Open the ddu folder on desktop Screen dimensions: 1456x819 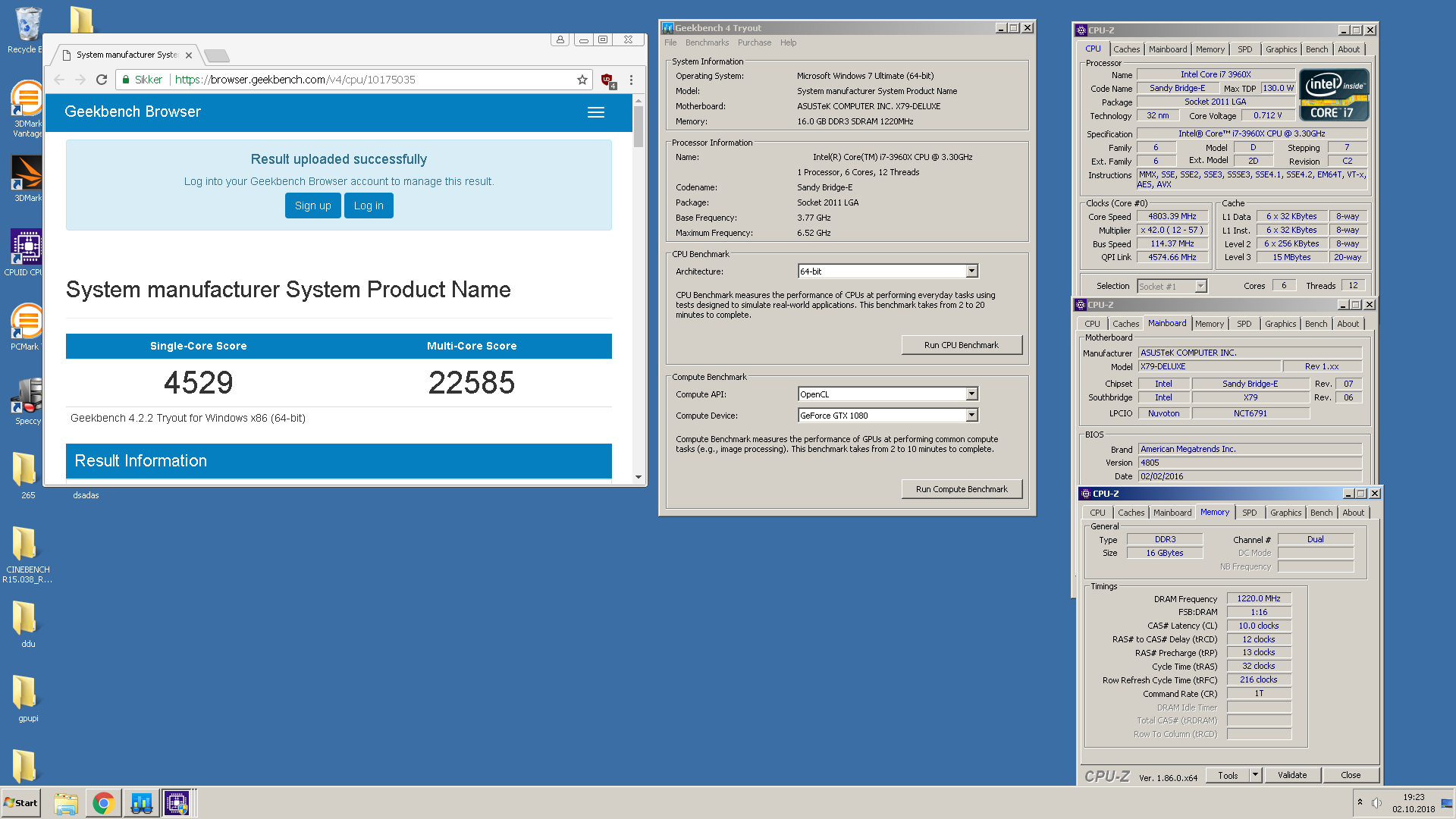coord(27,624)
